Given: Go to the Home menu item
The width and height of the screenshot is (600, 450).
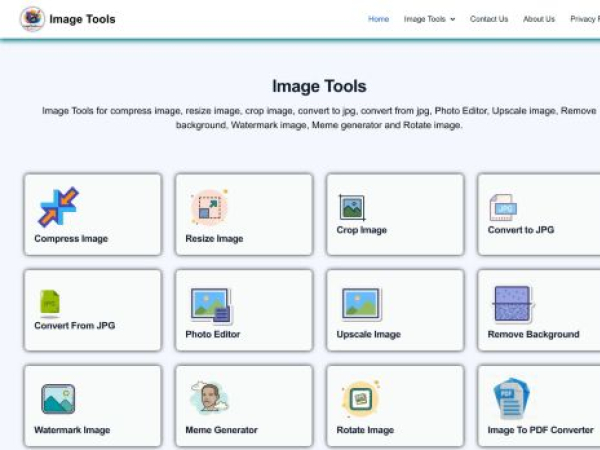Looking at the screenshot, I should (378, 19).
